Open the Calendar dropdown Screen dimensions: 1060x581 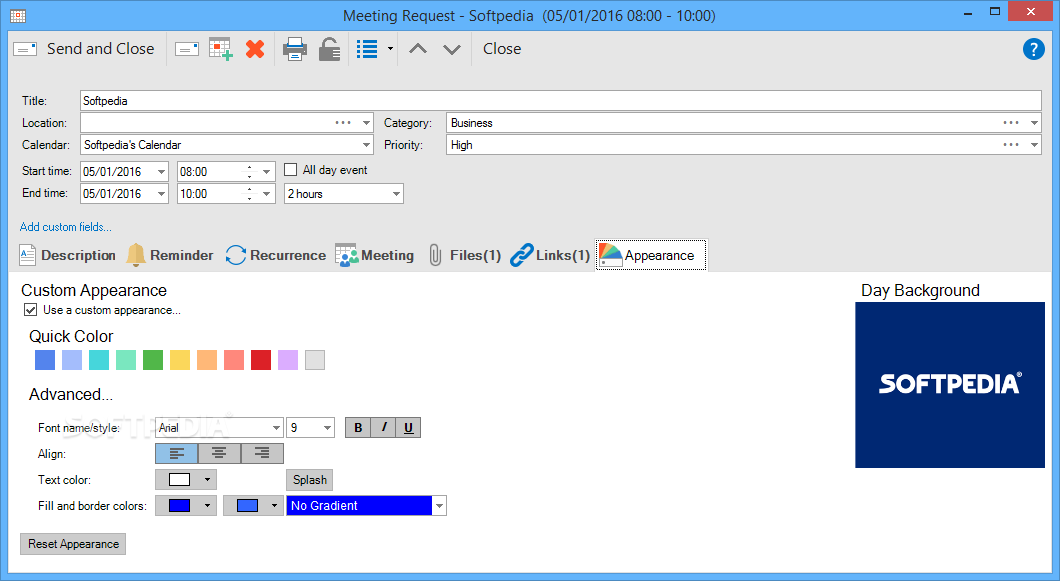(x=366, y=145)
